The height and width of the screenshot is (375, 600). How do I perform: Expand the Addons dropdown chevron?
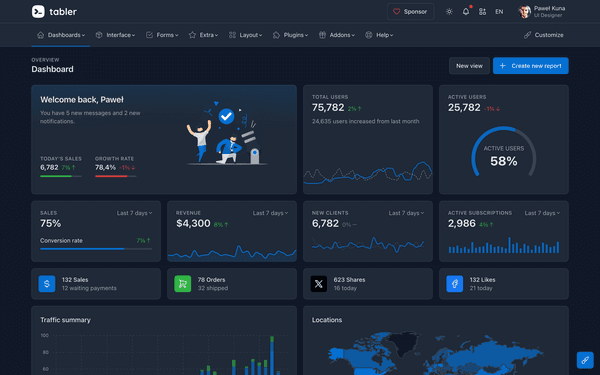tap(353, 35)
